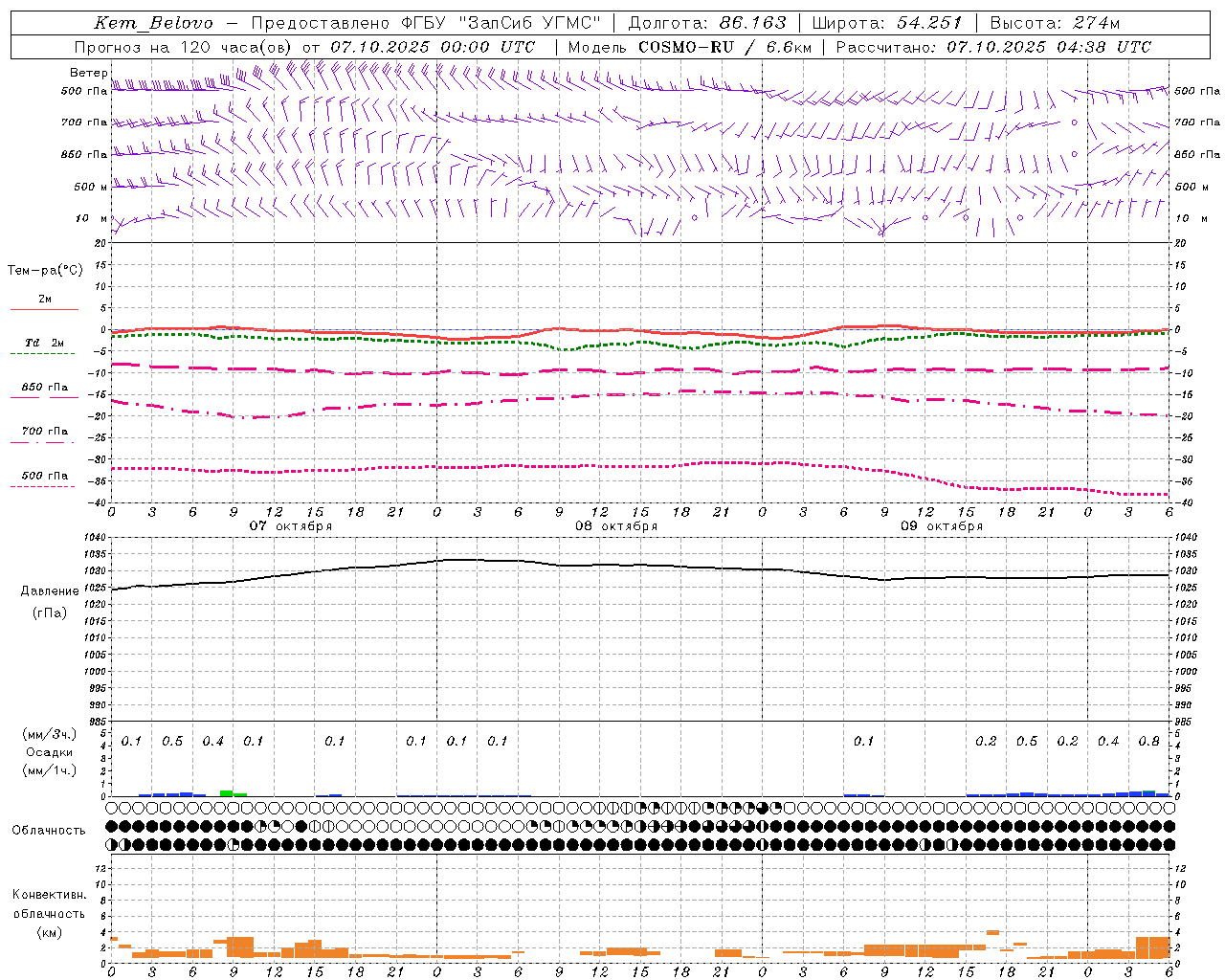Click the 0.8 precipitation value
The width and height of the screenshot is (1225, 980).
[x=1149, y=742]
